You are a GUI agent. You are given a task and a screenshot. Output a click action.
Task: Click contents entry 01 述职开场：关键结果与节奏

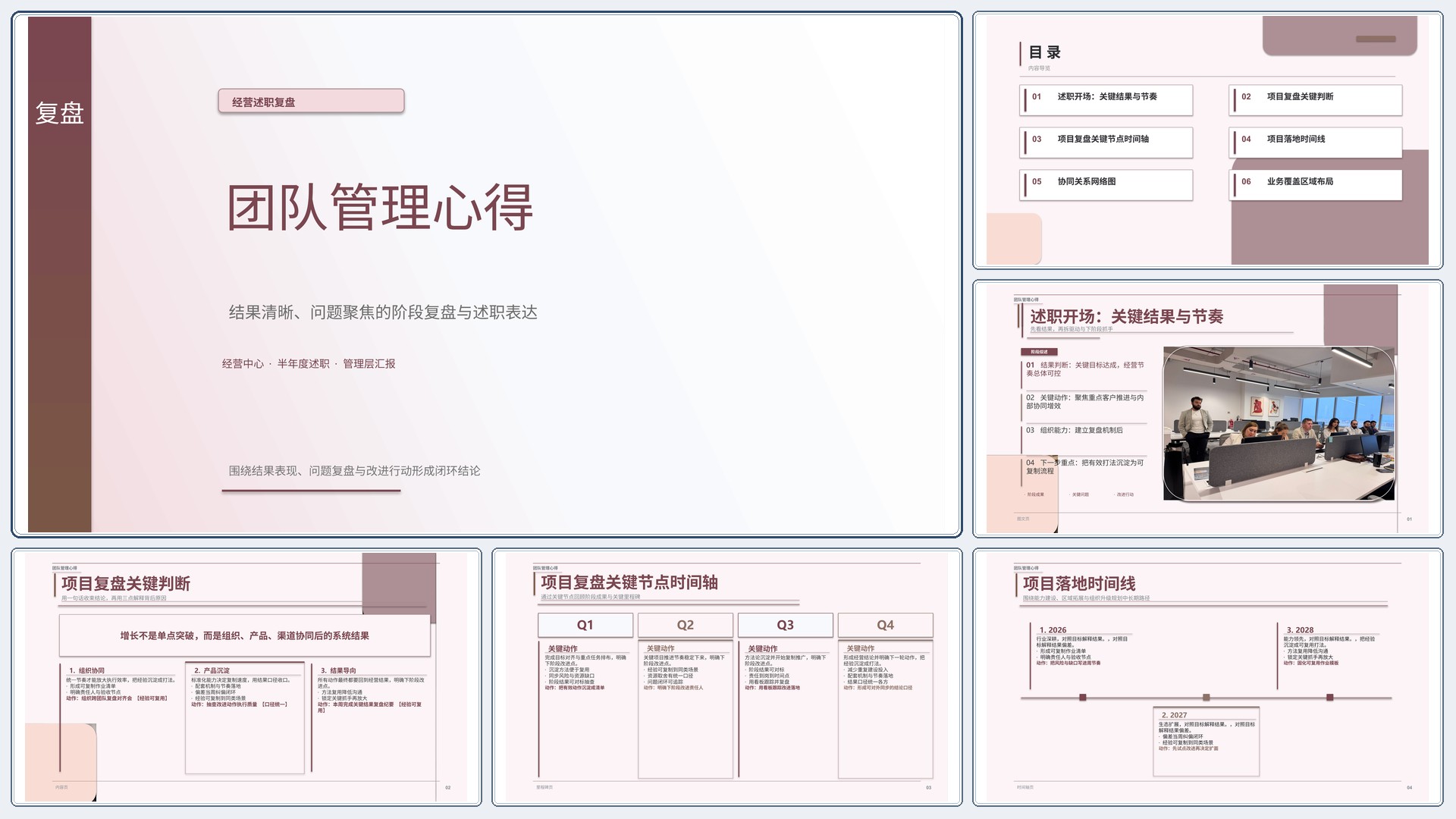[x=1106, y=100]
